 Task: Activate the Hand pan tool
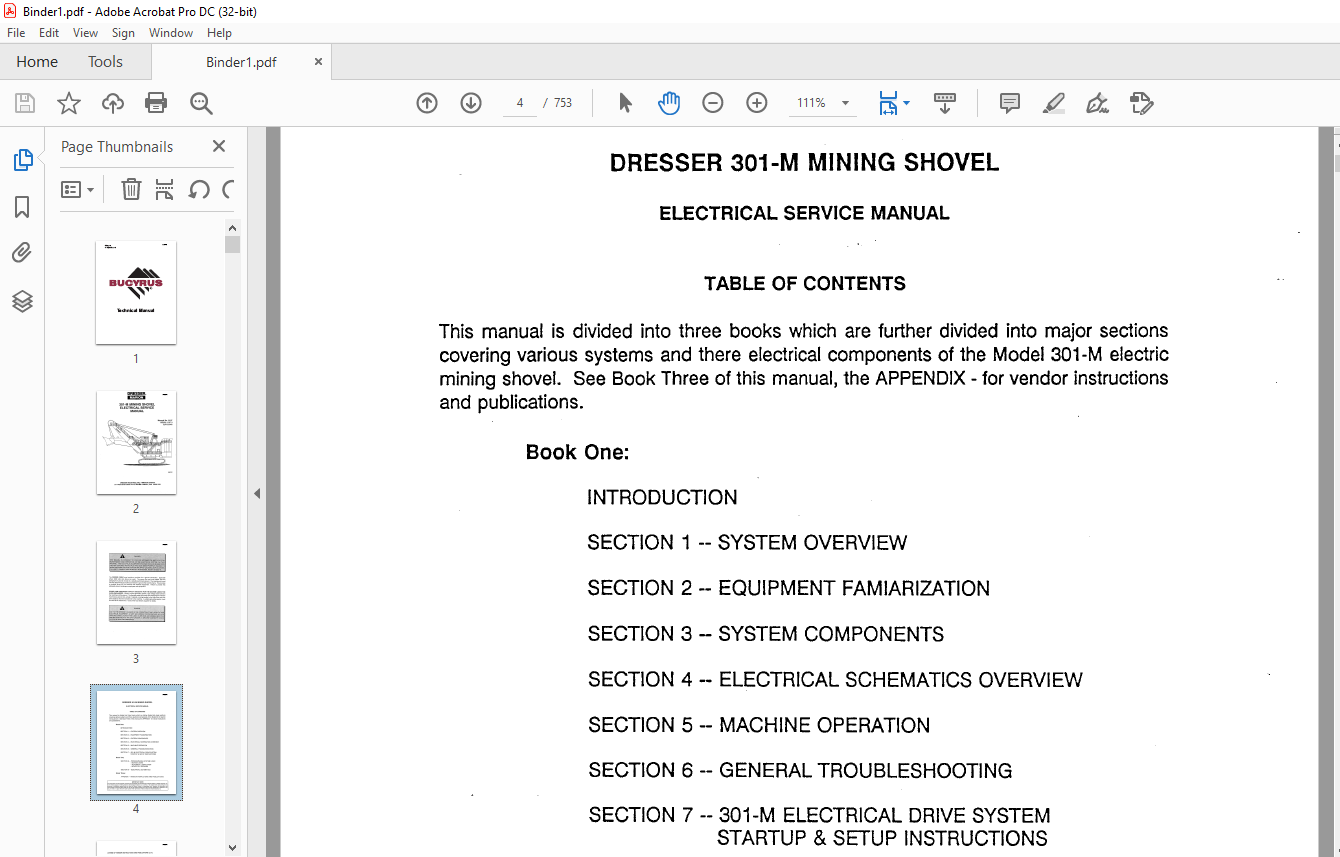[669, 103]
